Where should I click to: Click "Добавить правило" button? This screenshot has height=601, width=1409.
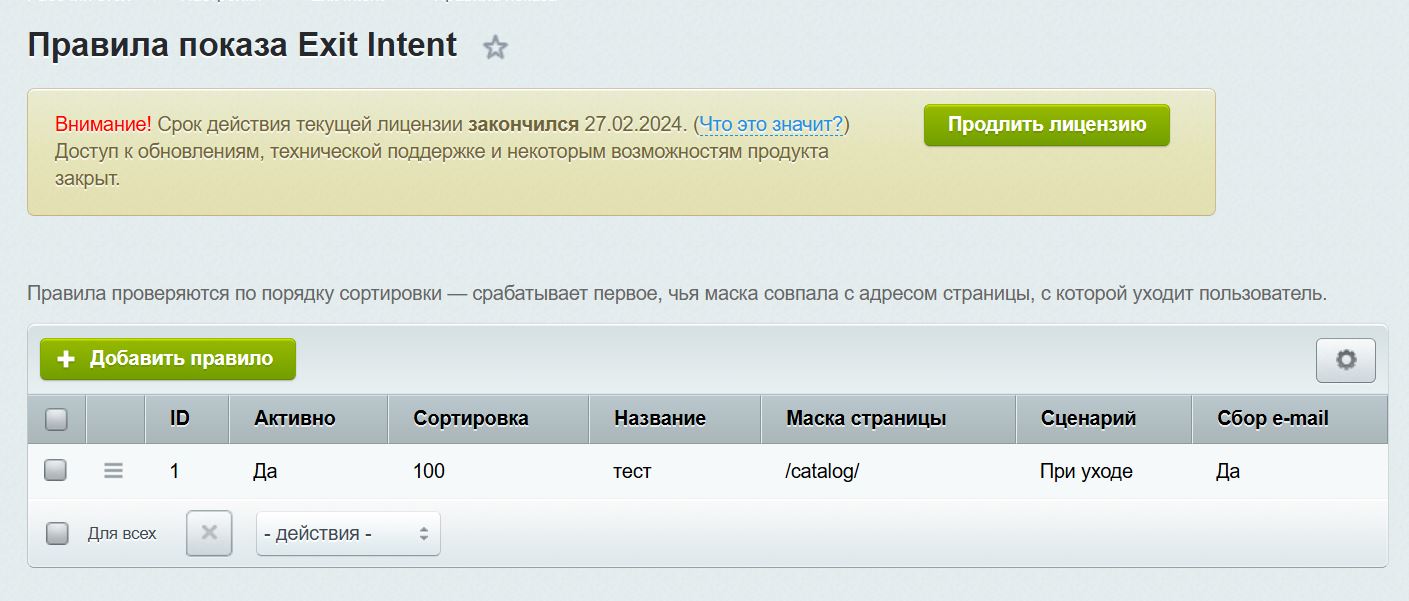click(168, 359)
